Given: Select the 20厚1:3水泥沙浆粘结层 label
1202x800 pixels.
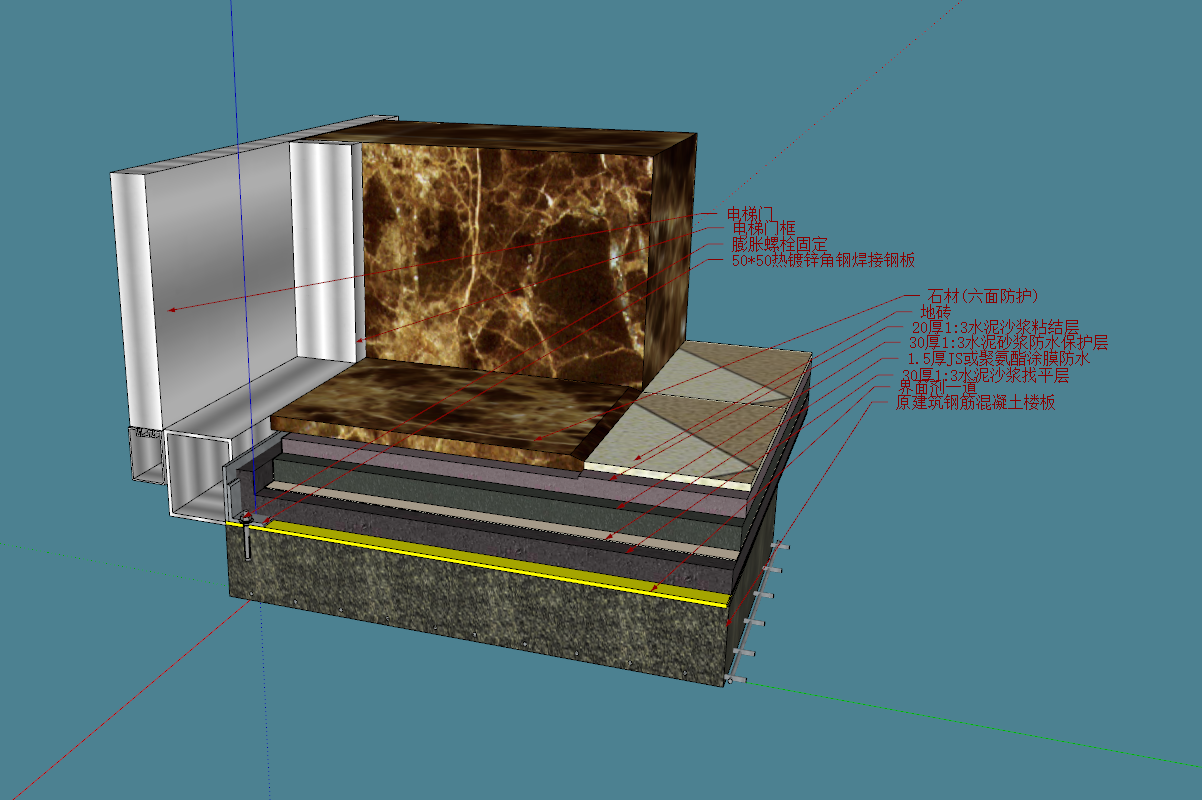Looking at the screenshot, I should pyautogui.click(x=995, y=327).
